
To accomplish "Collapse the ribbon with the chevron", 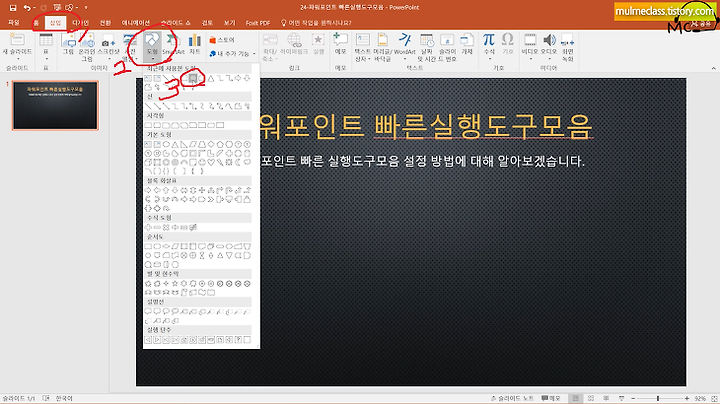I will coord(713,68).
